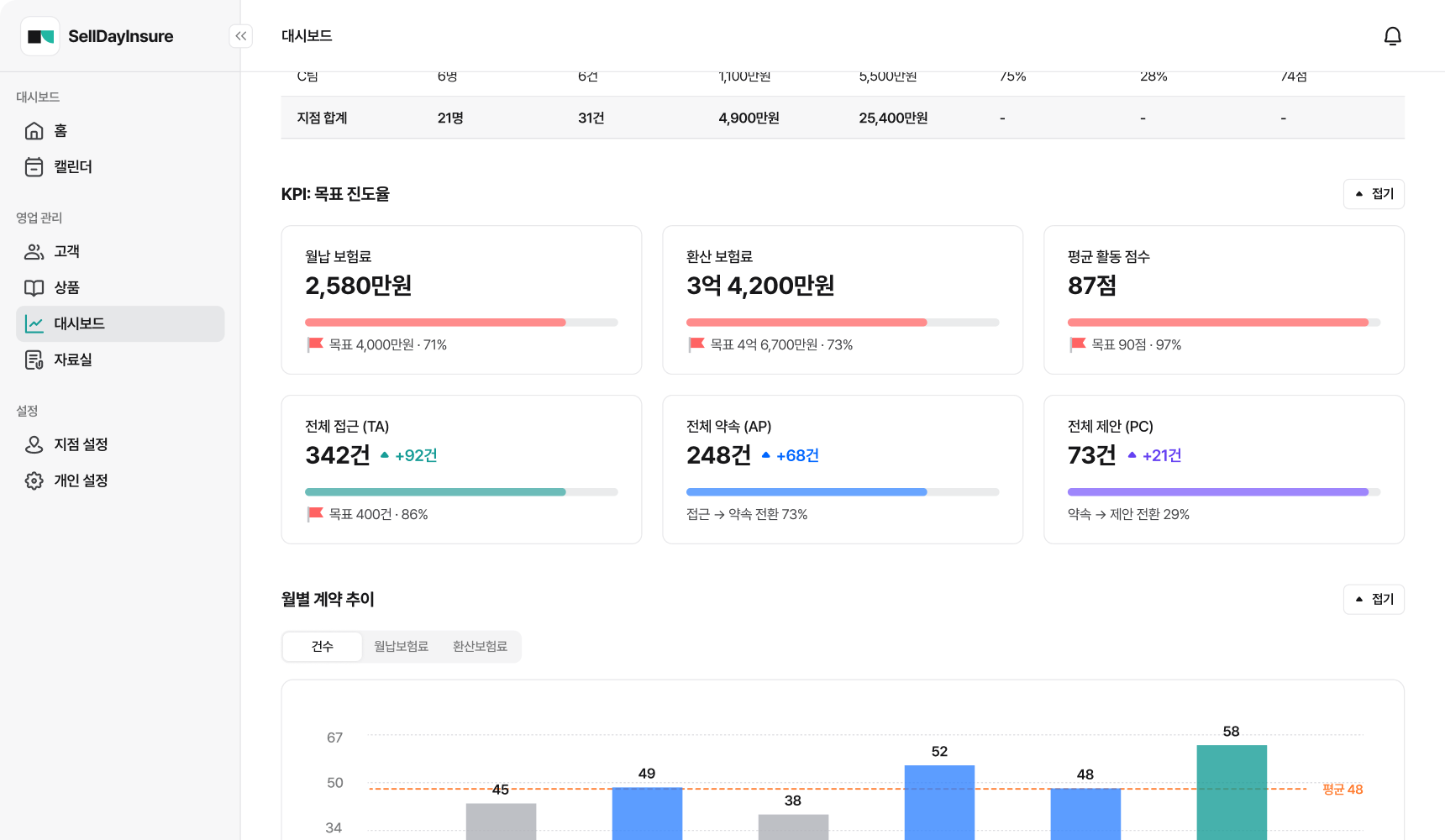The height and width of the screenshot is (840, 1445).
Task: Click the calendar icon beside 캘린더
Action: click(x=34, y=167)
